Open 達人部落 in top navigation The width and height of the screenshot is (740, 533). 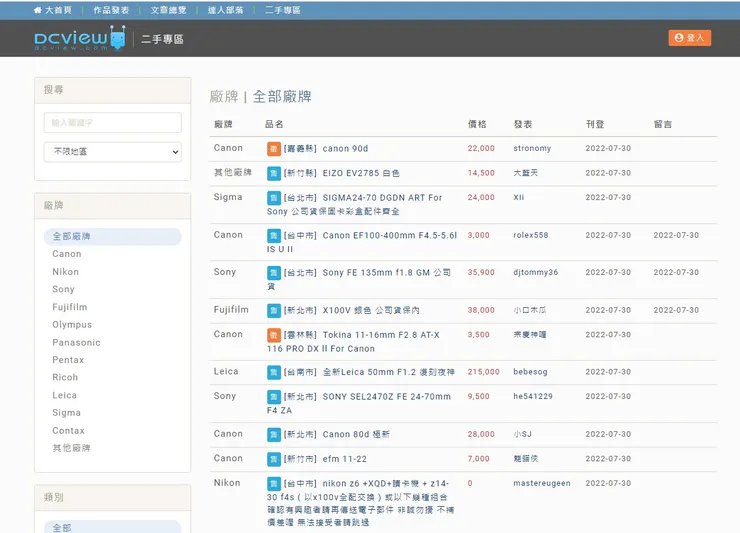(225, 10)
